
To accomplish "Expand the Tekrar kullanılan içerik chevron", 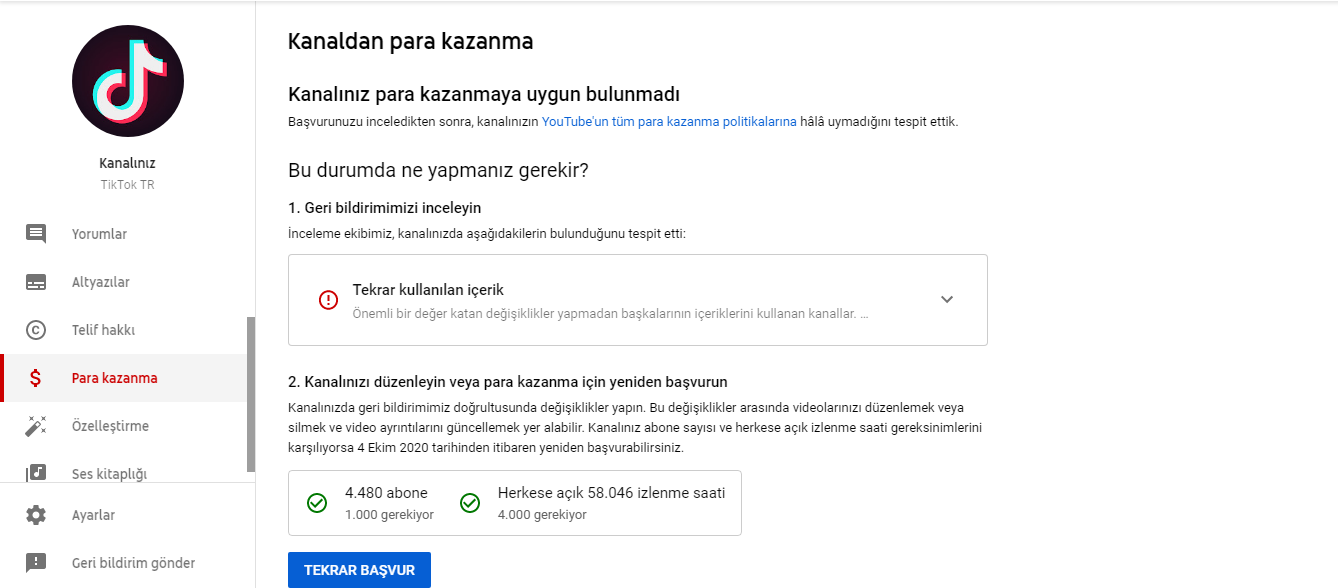I will coord(947,299).
